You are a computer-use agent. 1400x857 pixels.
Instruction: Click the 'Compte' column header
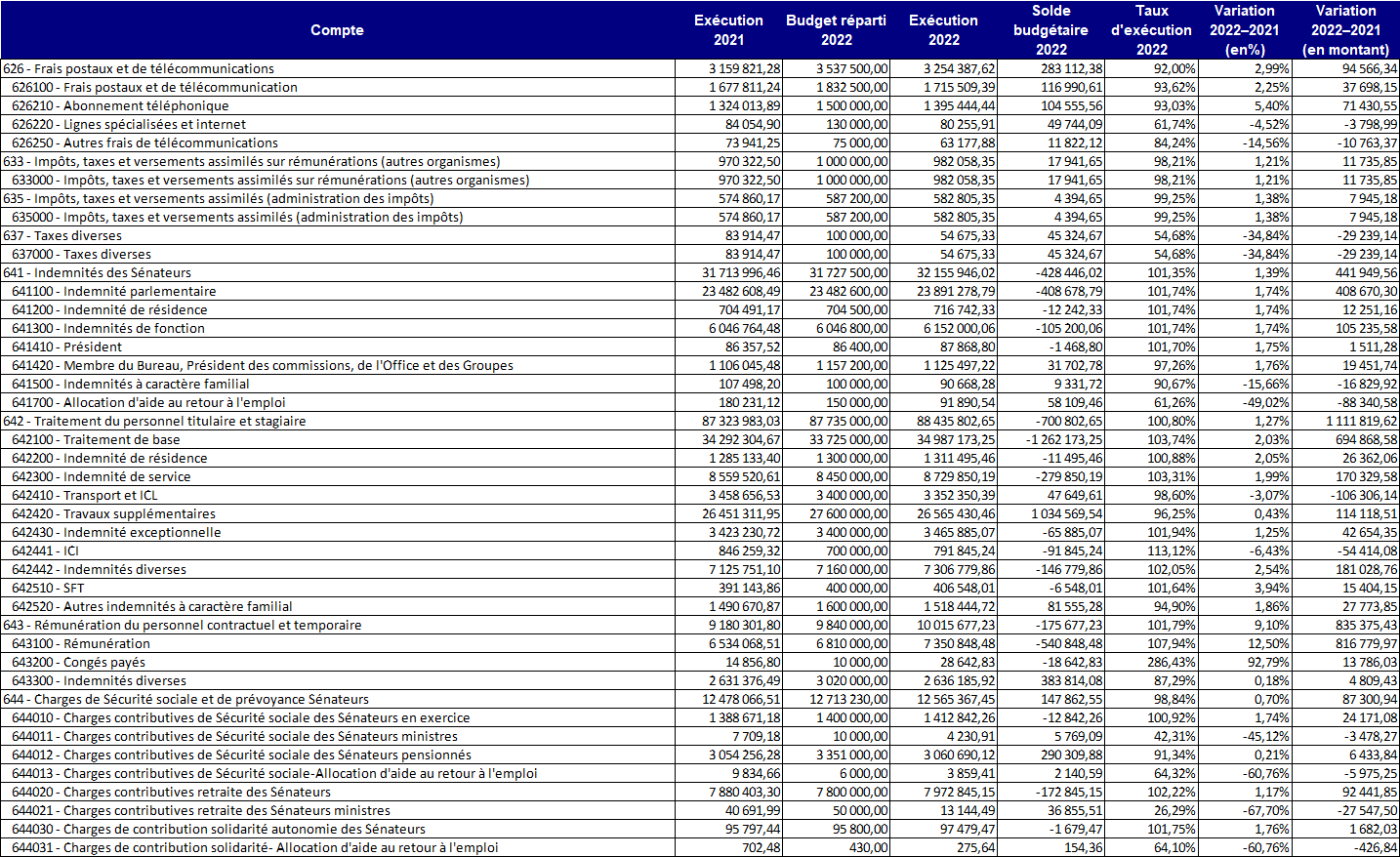point(337,30)
